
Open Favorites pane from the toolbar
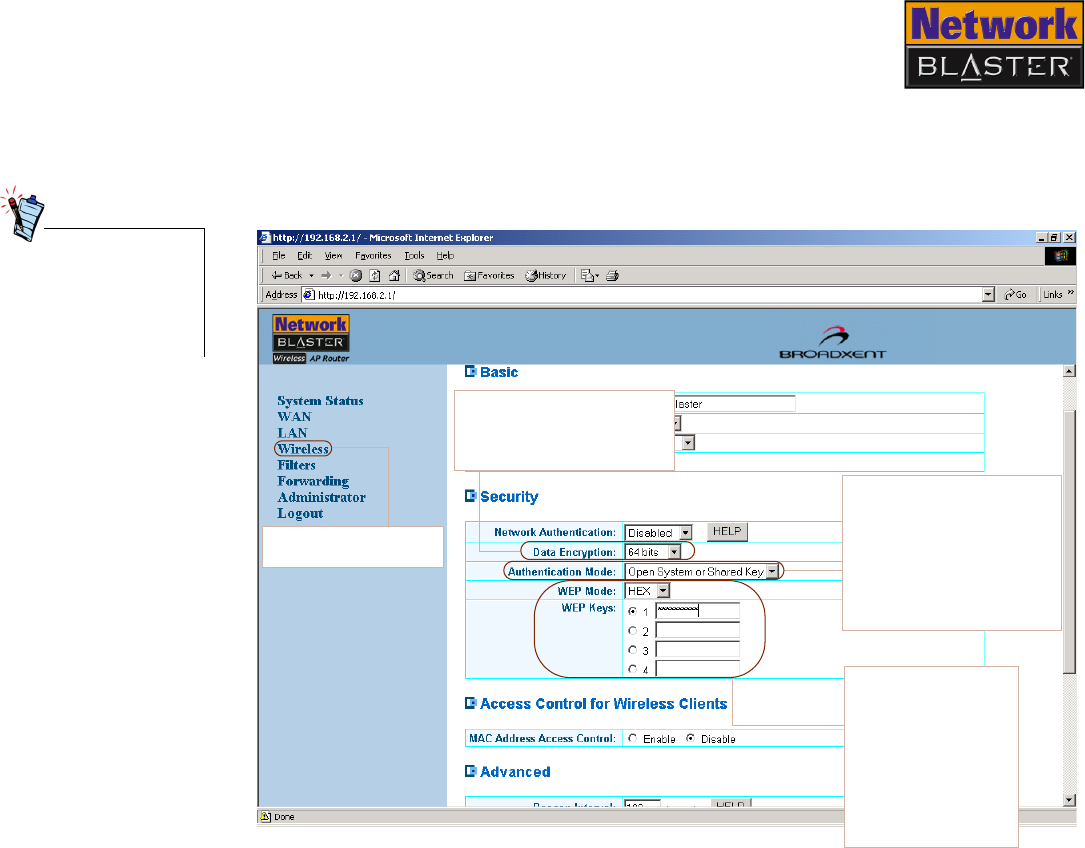pos(489,276)
